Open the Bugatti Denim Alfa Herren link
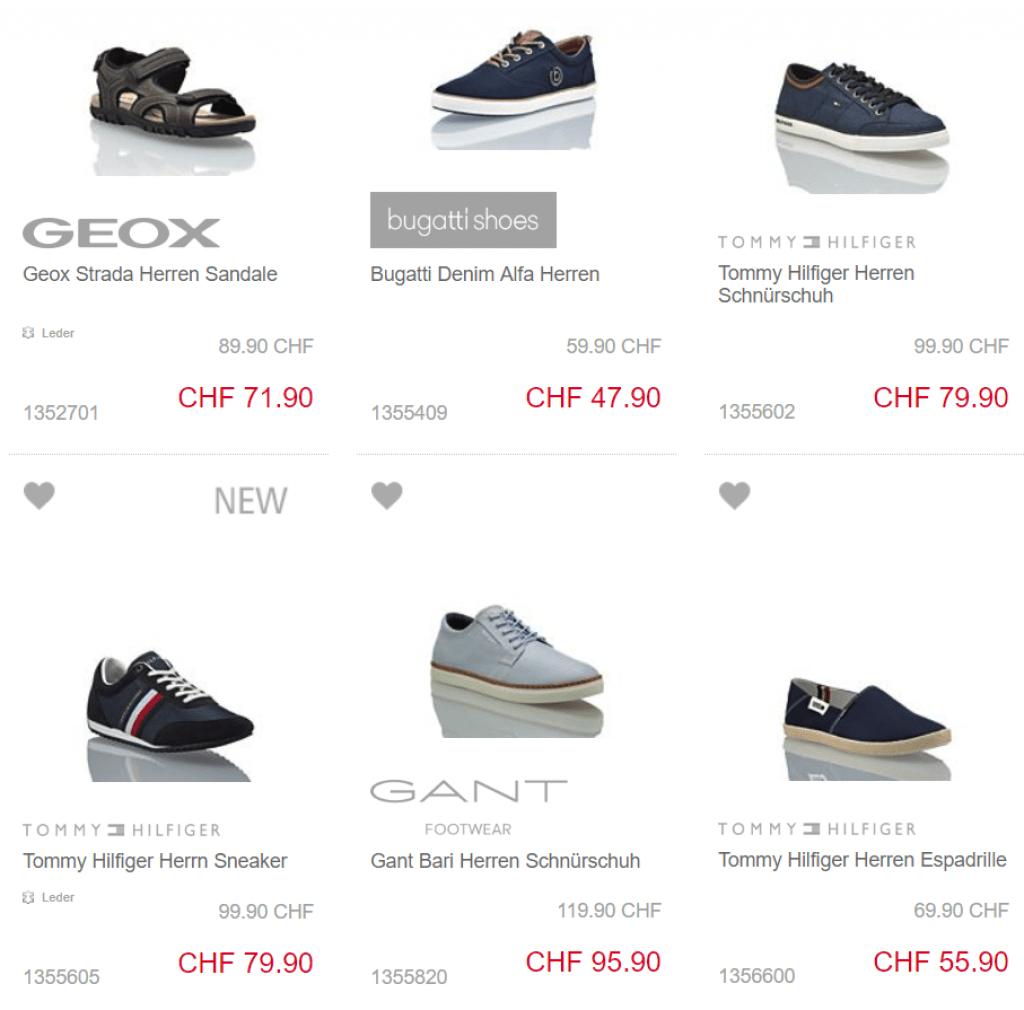This screenshot has width=1024, height=1010. pyautogui.click(x=485, y=274)
